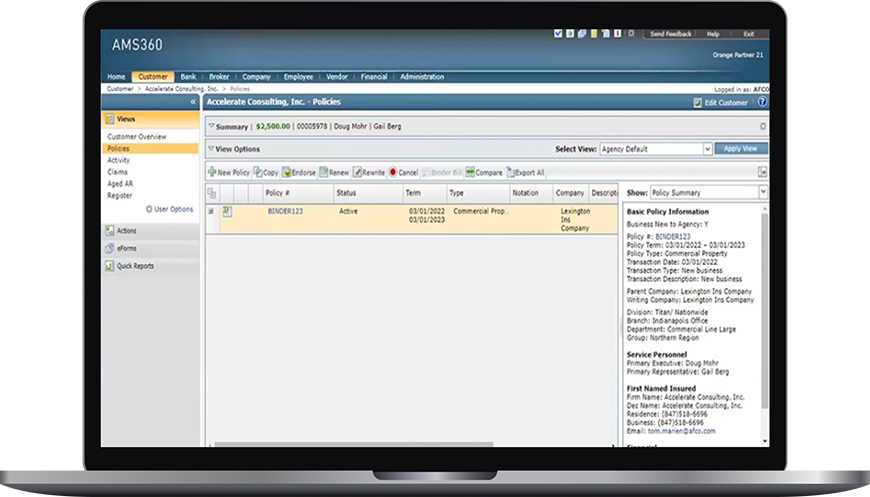
Task: Renew the selected policy
Action: point(324,172)
